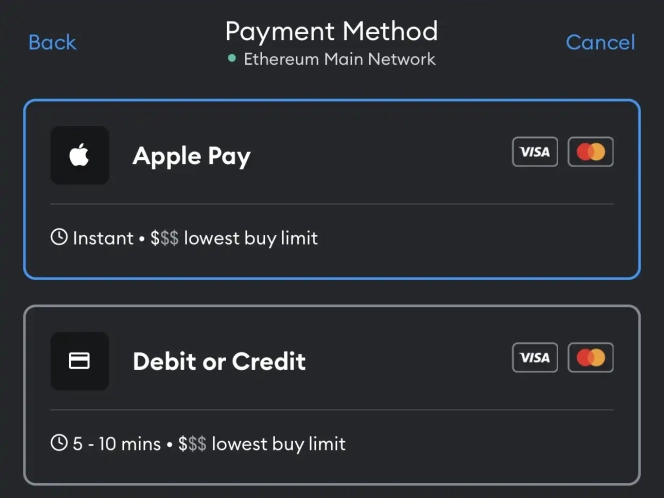Screen dimensions: 664x498
Task: Click the Mastercard badge in Apple Pay option
Action: pos(591,152)
